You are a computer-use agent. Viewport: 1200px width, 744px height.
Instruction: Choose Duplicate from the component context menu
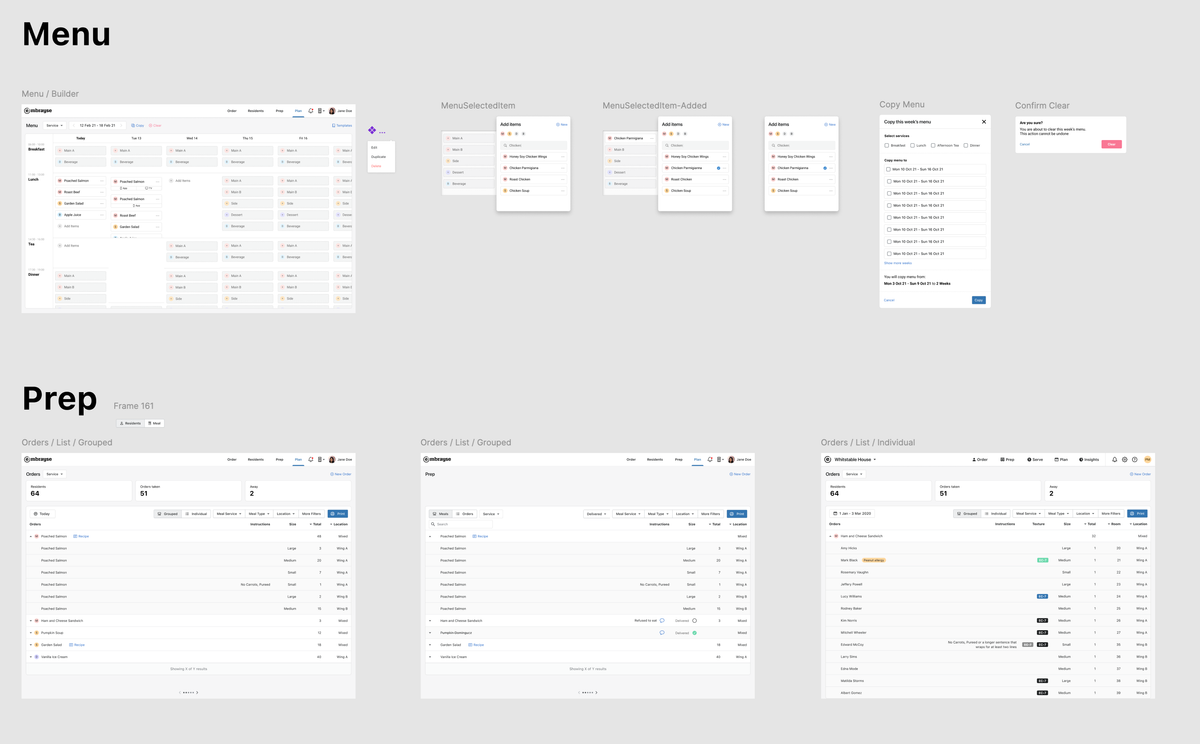378,157
